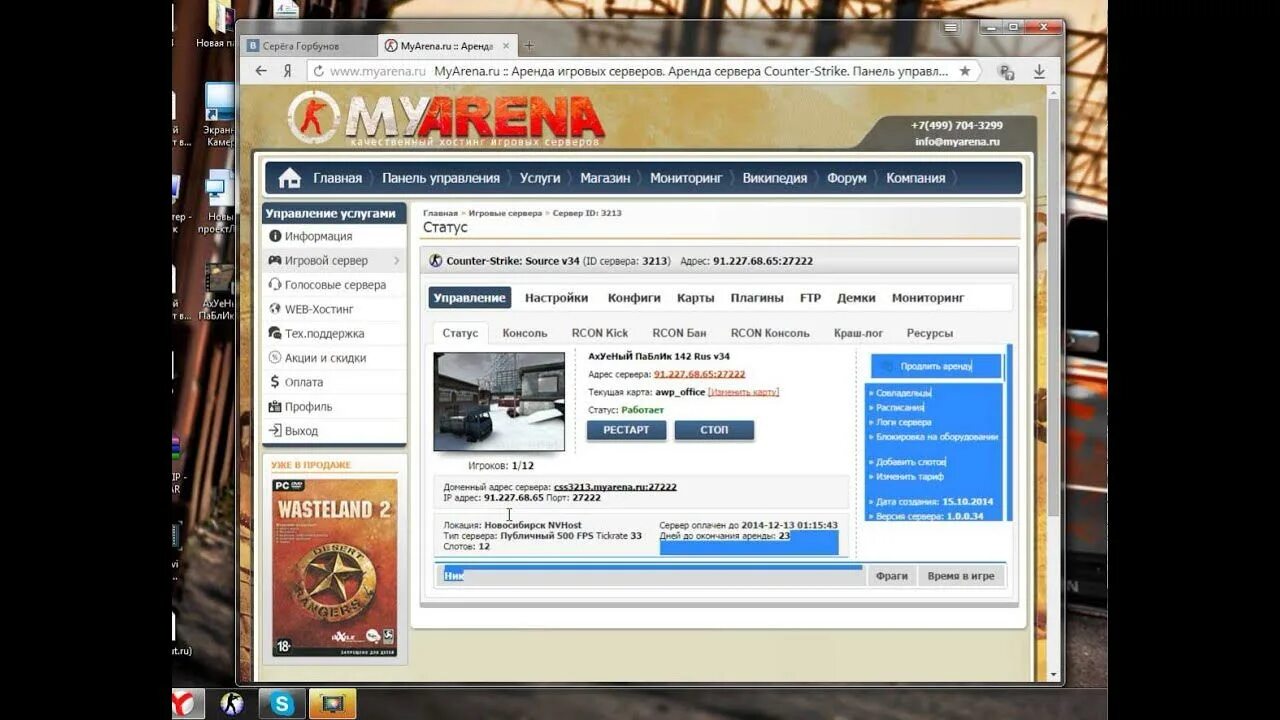Switch to the Конфиги section tab
The width and height of the screenshot is (1280, 720).
pyautogui.click(x=634, y=298)
